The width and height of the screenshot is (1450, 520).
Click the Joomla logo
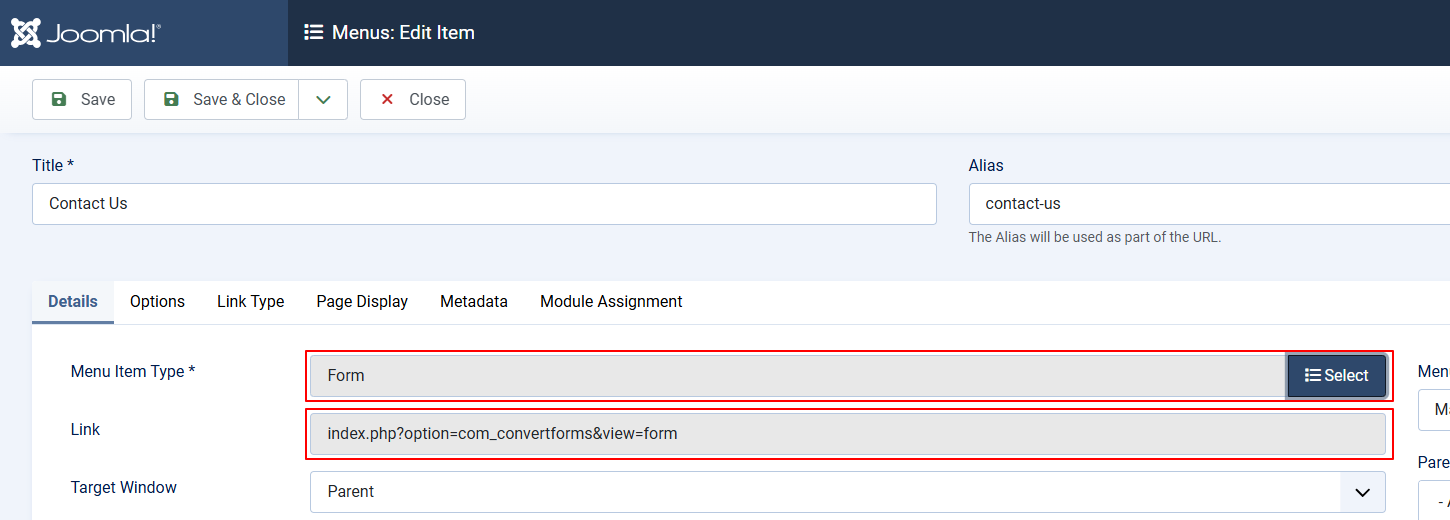coord(86,33)
